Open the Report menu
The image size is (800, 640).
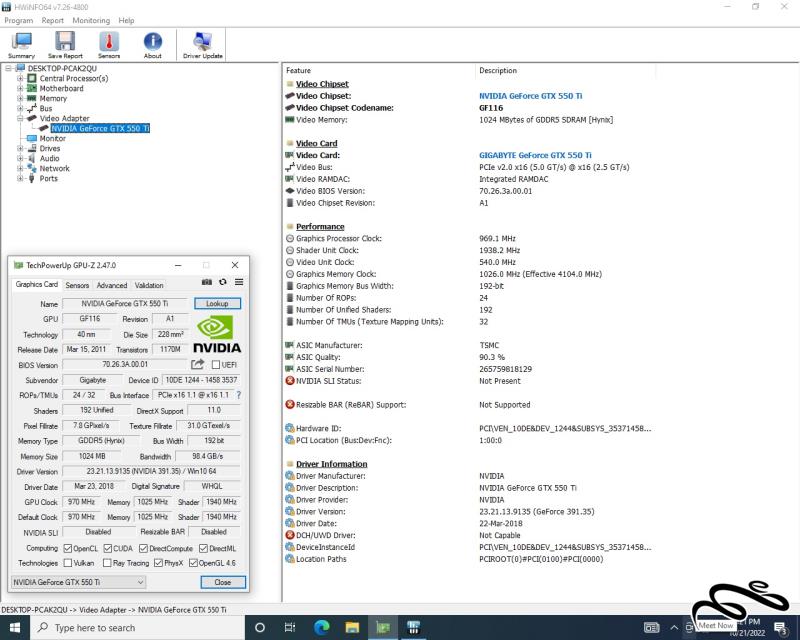pos(53,20)
